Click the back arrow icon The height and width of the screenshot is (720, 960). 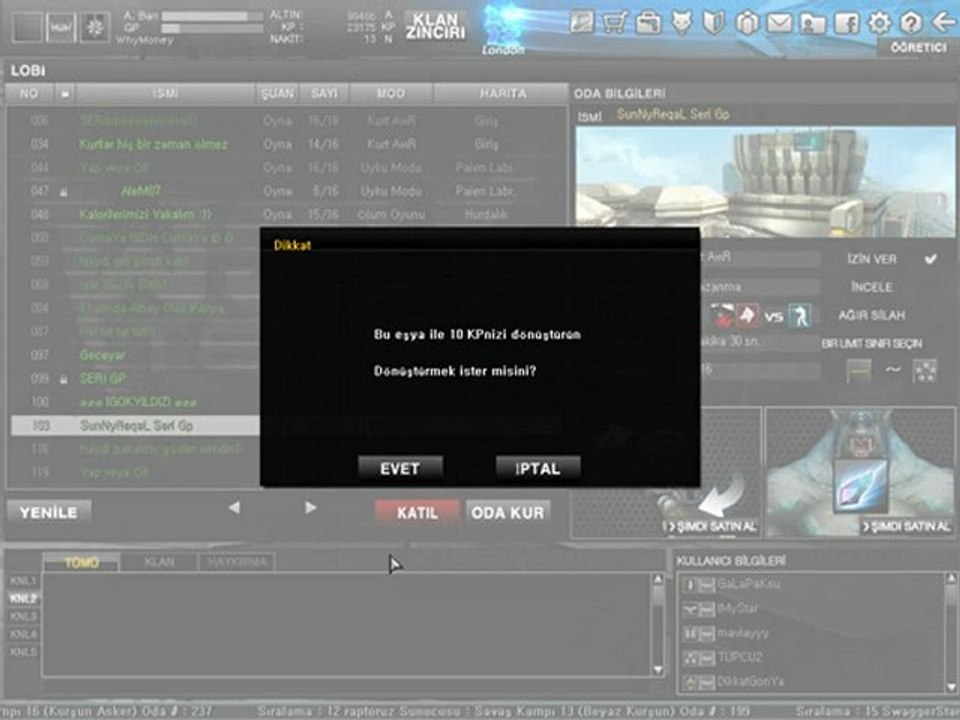[x=943, y=23]
